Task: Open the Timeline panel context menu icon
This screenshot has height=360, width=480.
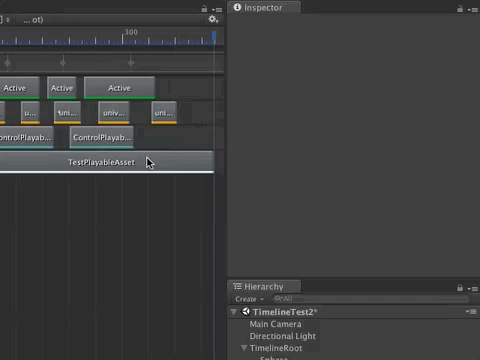Action: [217, 10]
